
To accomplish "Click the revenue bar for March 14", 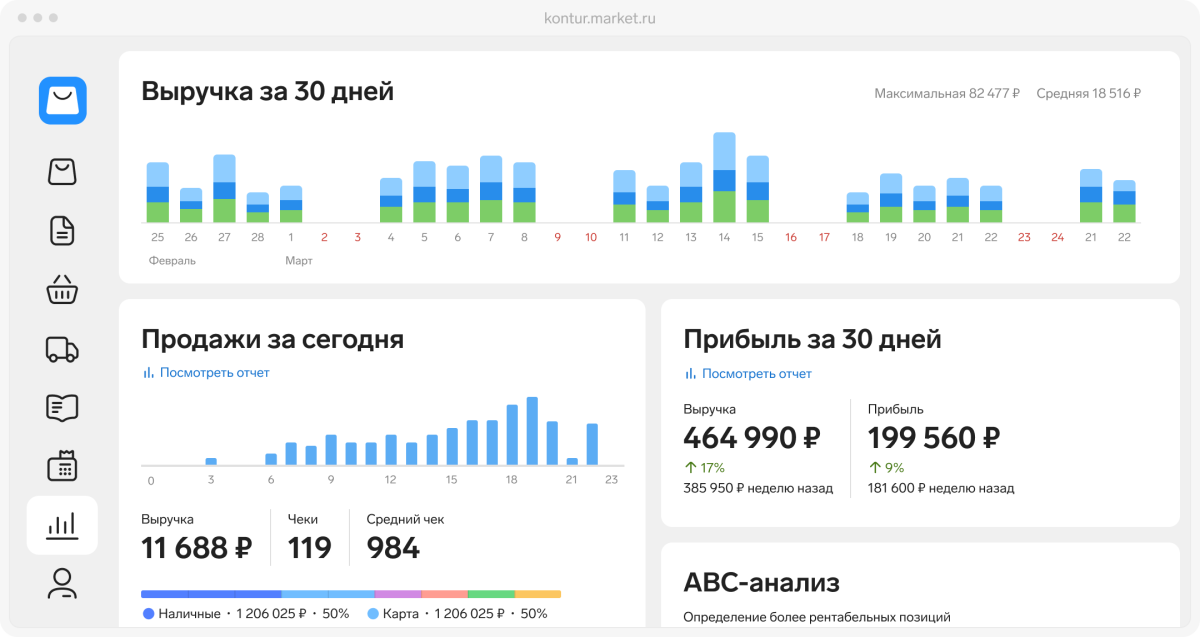I will tap(724, 178).
